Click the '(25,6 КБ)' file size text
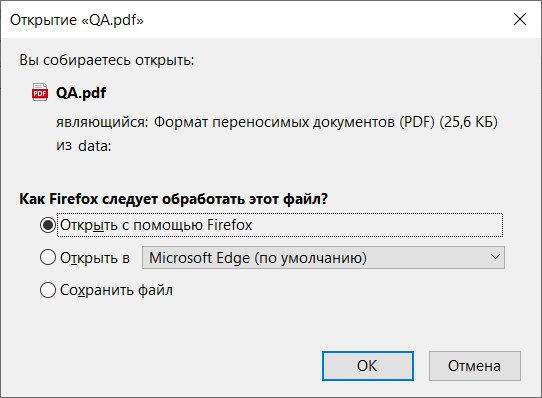Image resolution: width=542 pixels, height=398 pixels. [468, 122]
